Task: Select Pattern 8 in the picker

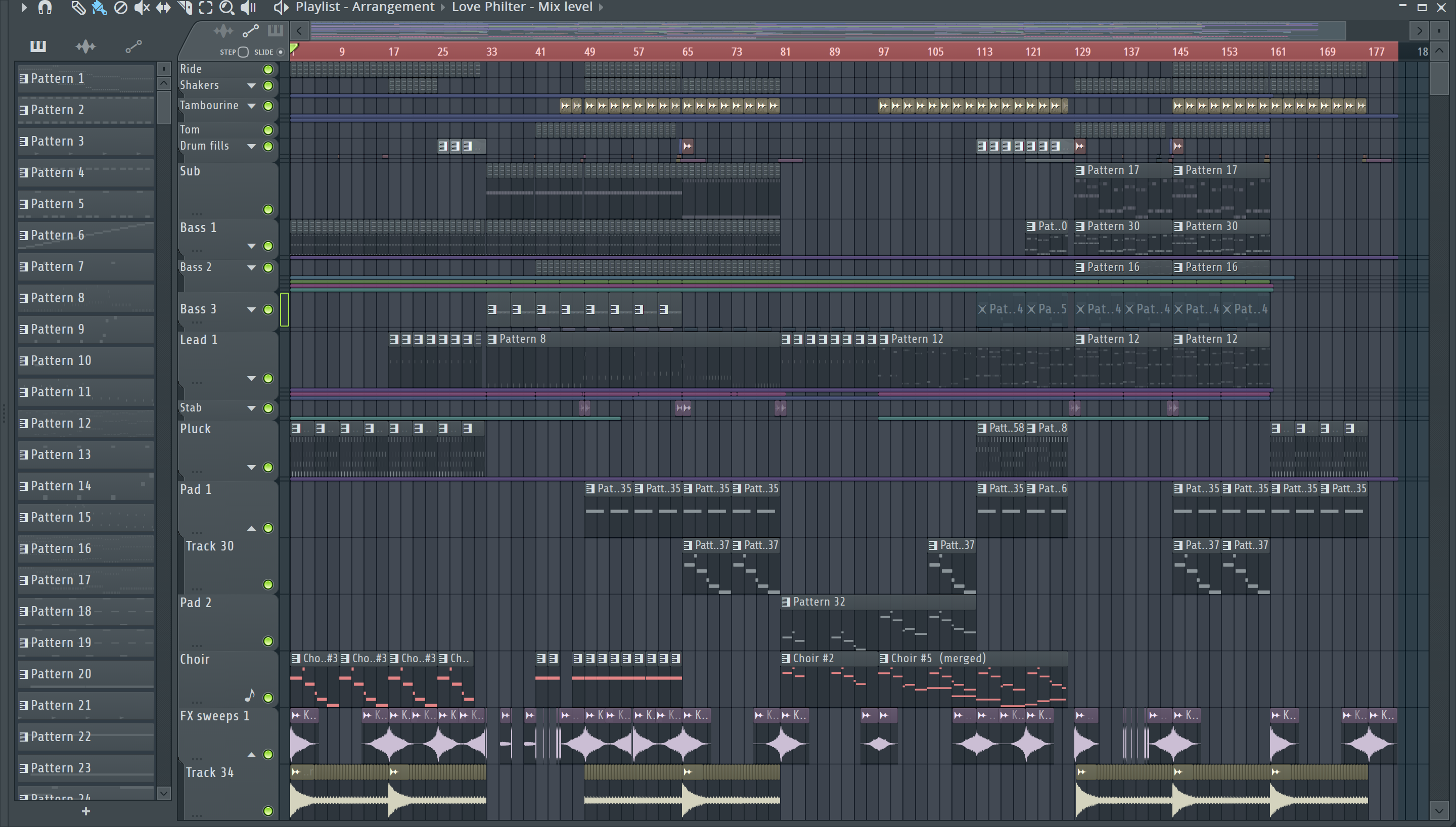Action: (x=86, y=298)
